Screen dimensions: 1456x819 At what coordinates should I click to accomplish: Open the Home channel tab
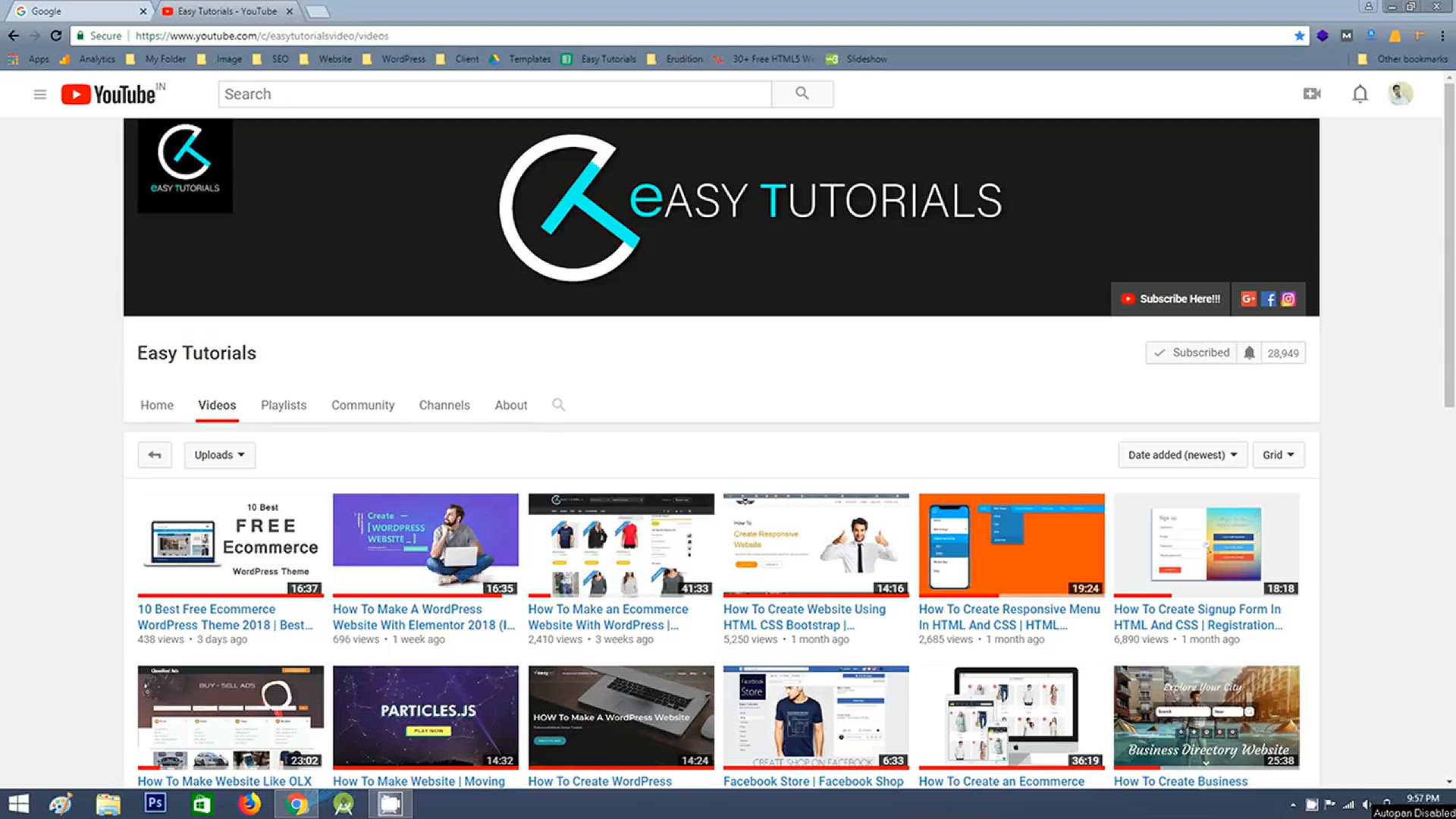[x=157, y=405]
